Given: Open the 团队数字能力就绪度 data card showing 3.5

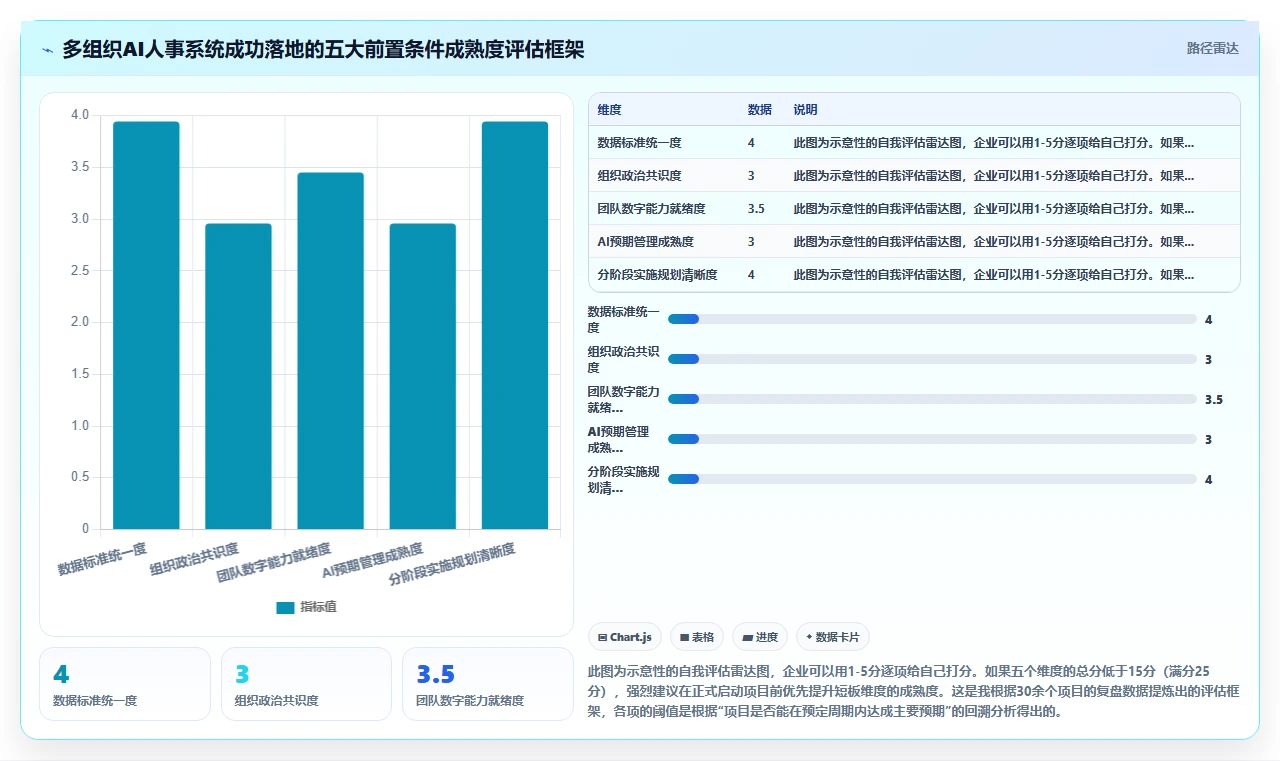Looking at the screenshot, I should 488,684.
